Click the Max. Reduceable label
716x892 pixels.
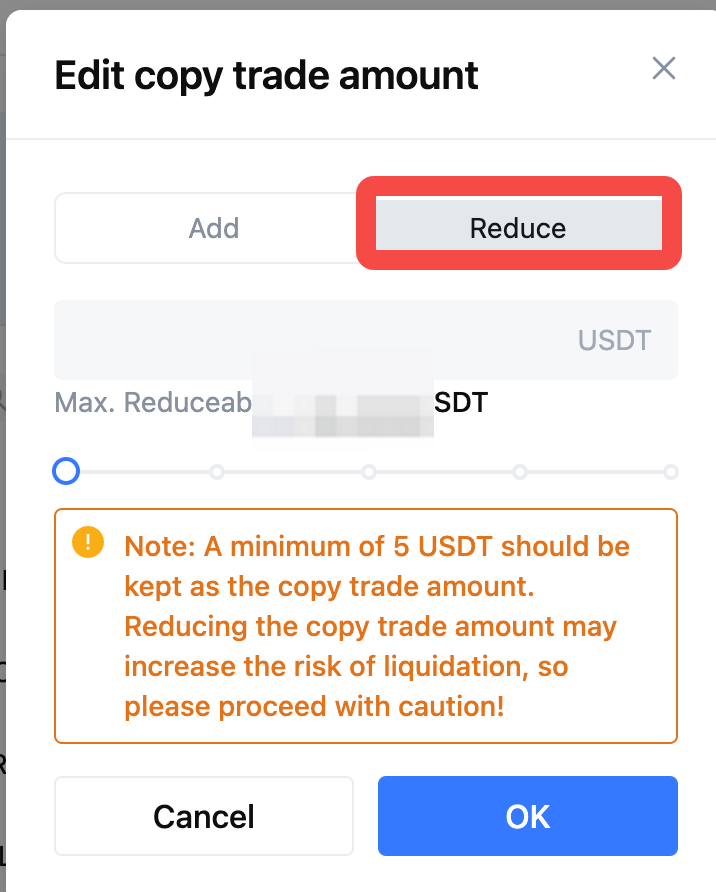(153, 402)
